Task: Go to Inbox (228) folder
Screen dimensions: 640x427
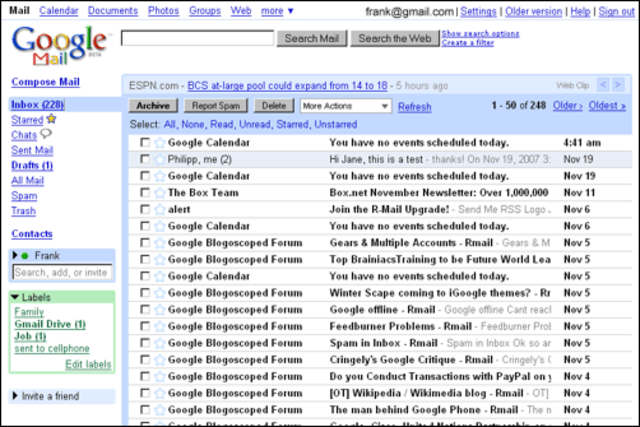Action: tap(38, 105)
